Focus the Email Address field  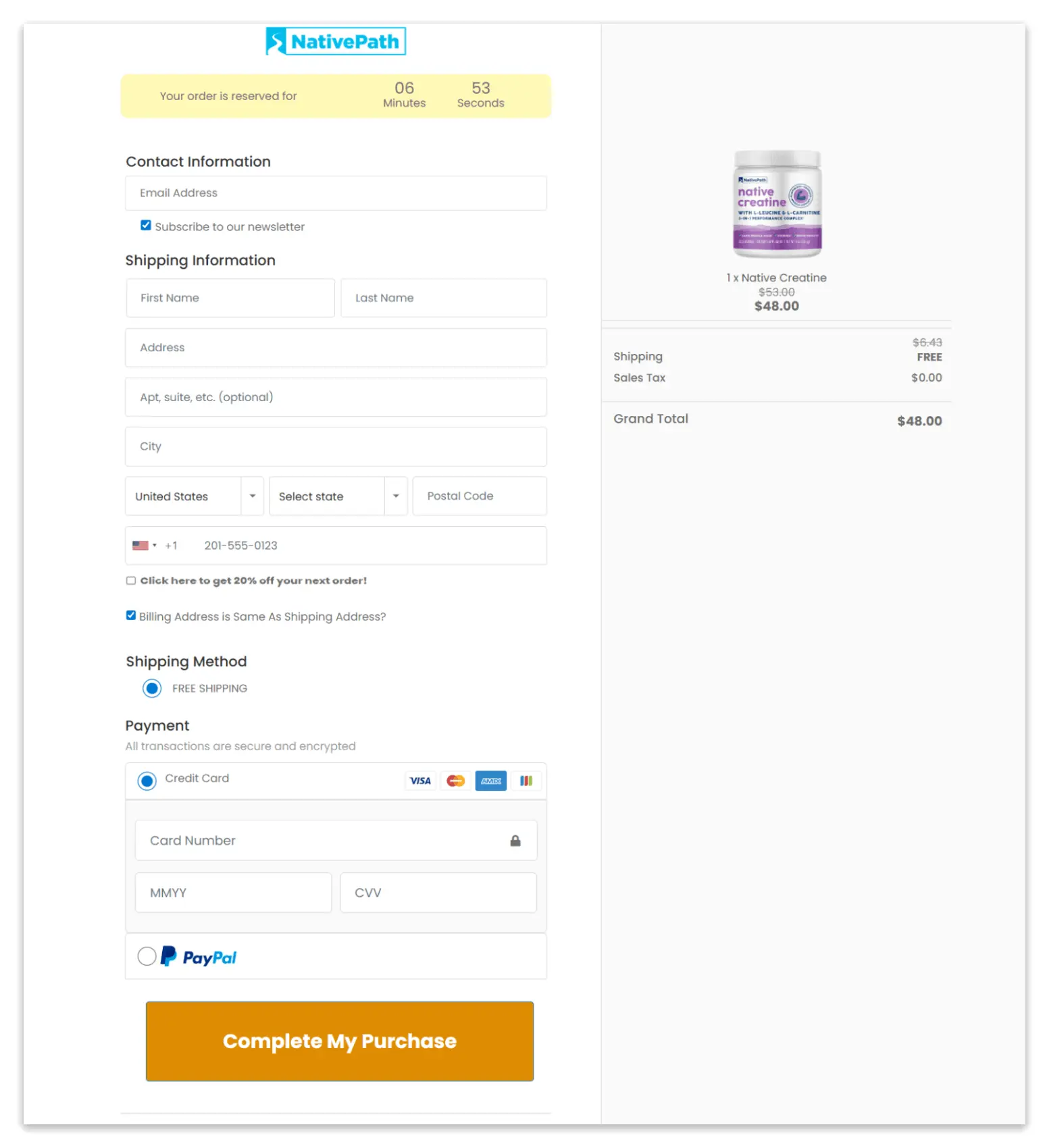pos(336,193)
